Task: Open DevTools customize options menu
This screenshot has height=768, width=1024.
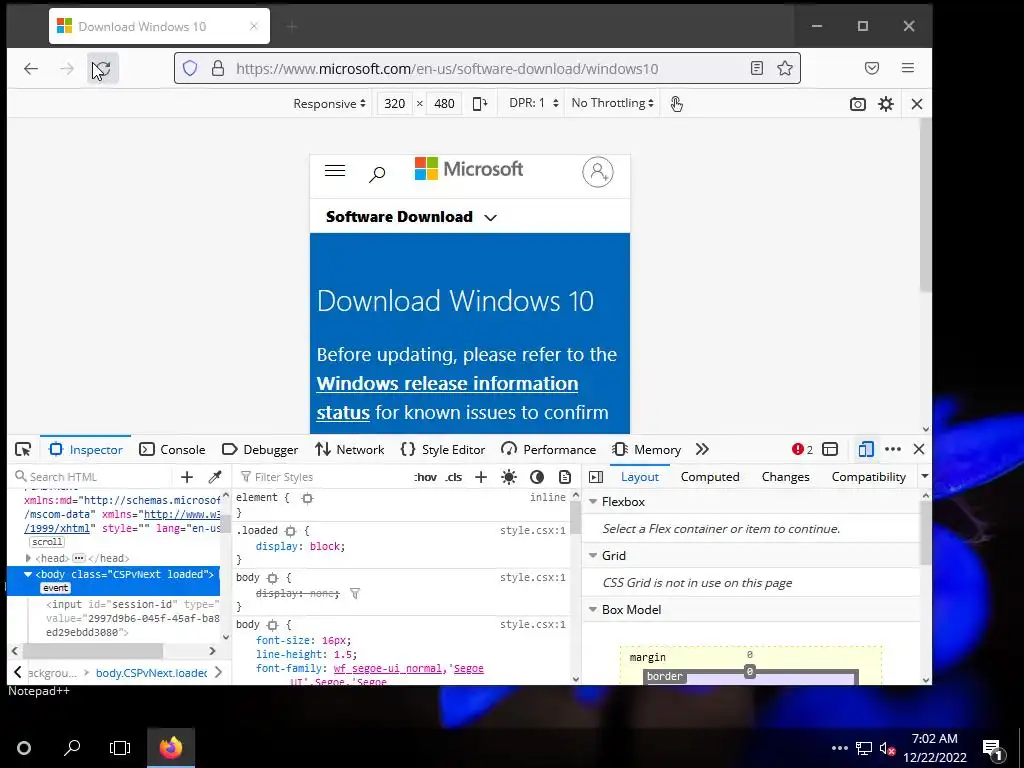Action: [x=893, y=449]
